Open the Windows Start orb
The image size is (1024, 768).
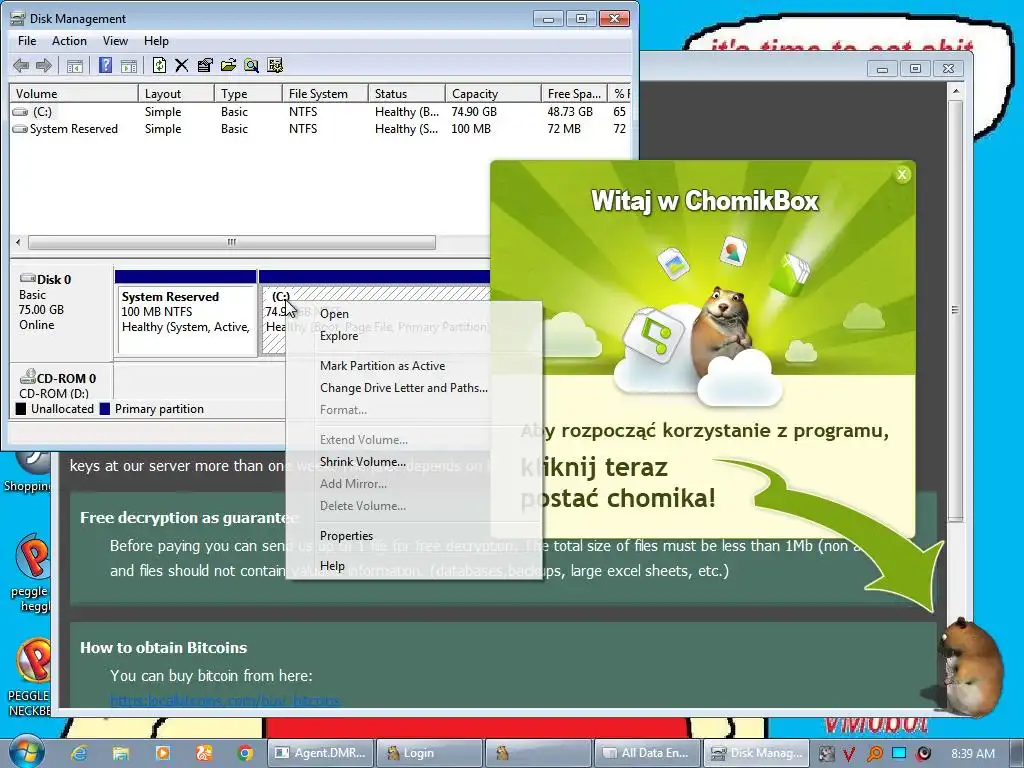25,751
